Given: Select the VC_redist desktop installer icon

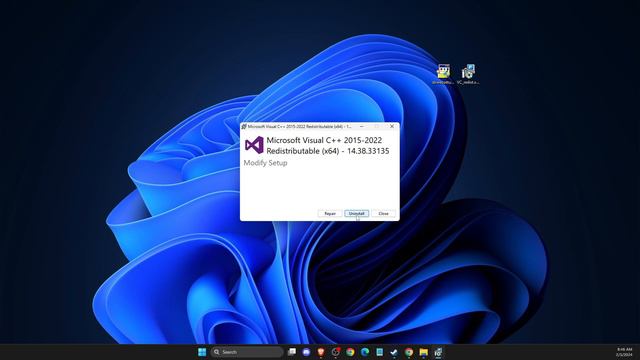Looking at the screenshot, I should pyautogui.click(x=468, y=74).
